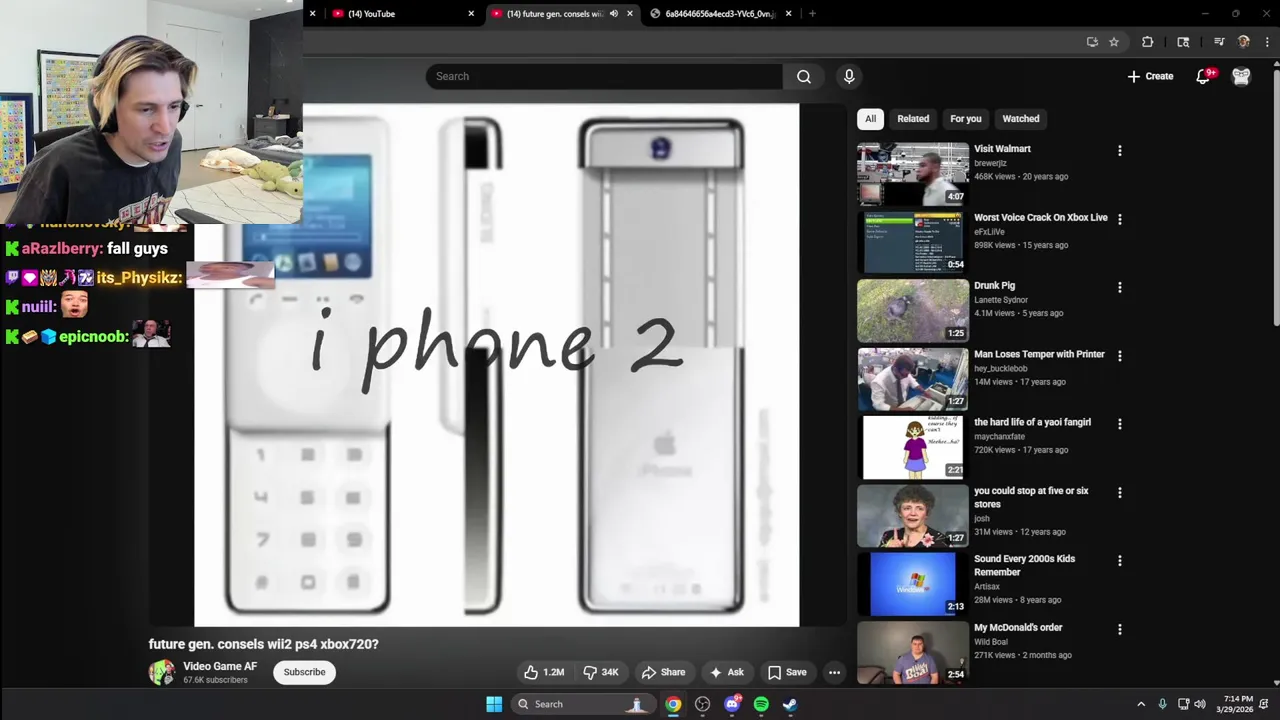This screenshot has height=720, width=1280.
Task: Subscribe to Video Game AF
Action: tap(304, 672)
